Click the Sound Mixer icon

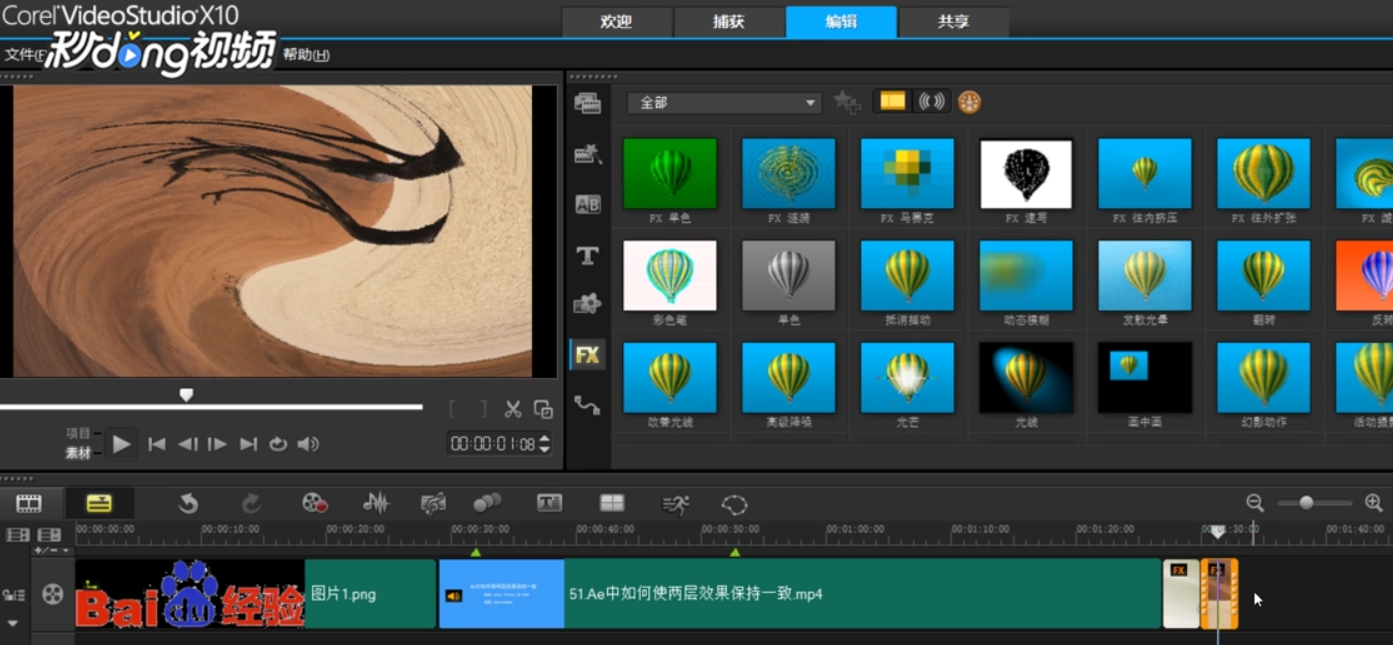coord(375,503)
